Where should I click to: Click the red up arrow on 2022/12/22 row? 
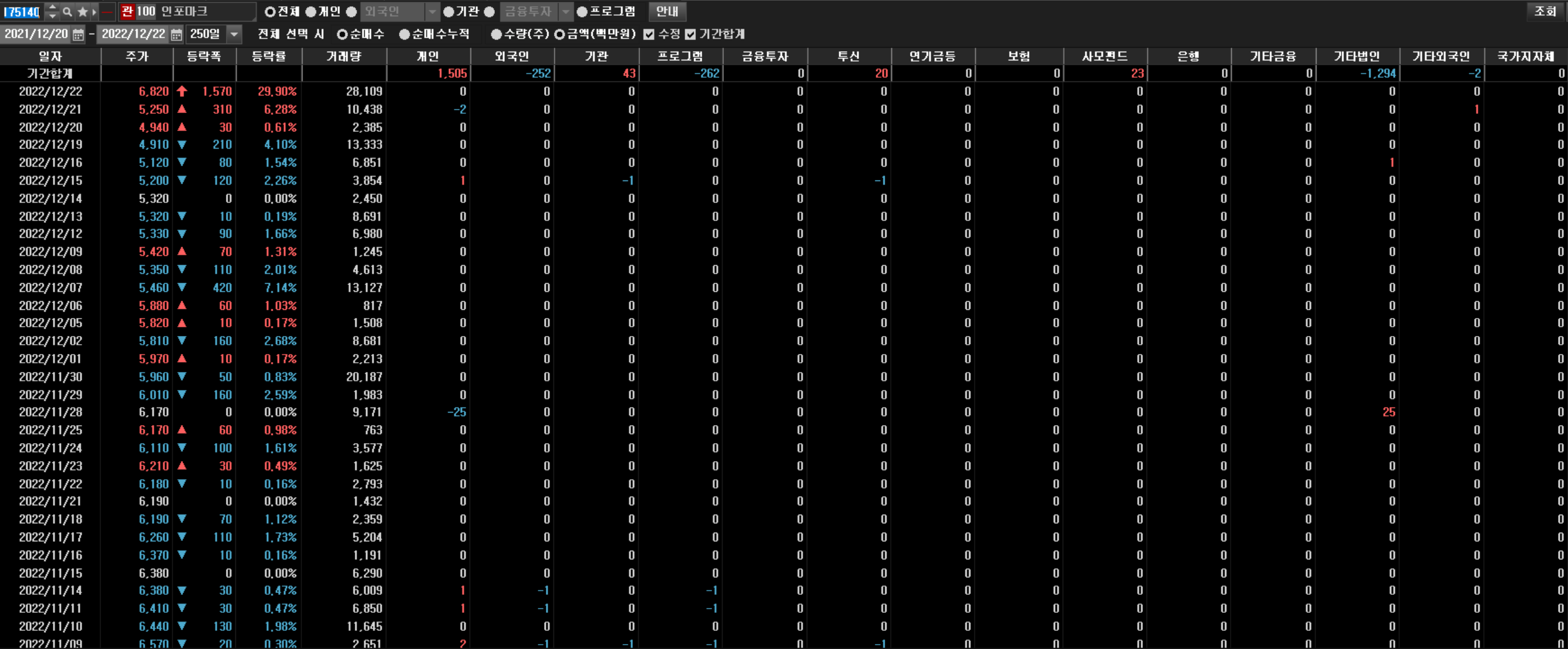(x=182, y=91)
